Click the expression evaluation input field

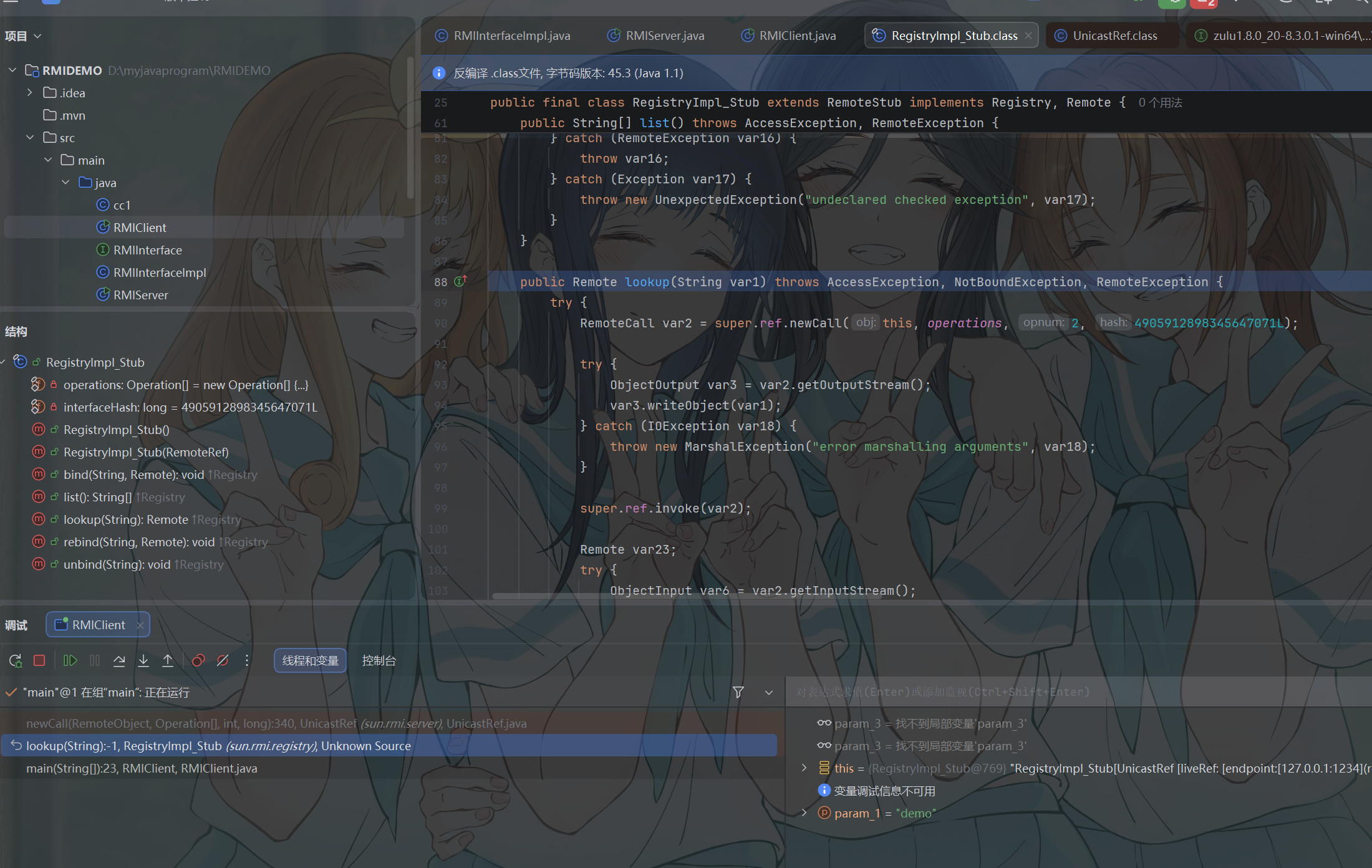pyautogui.click(x=1079, y=692)
